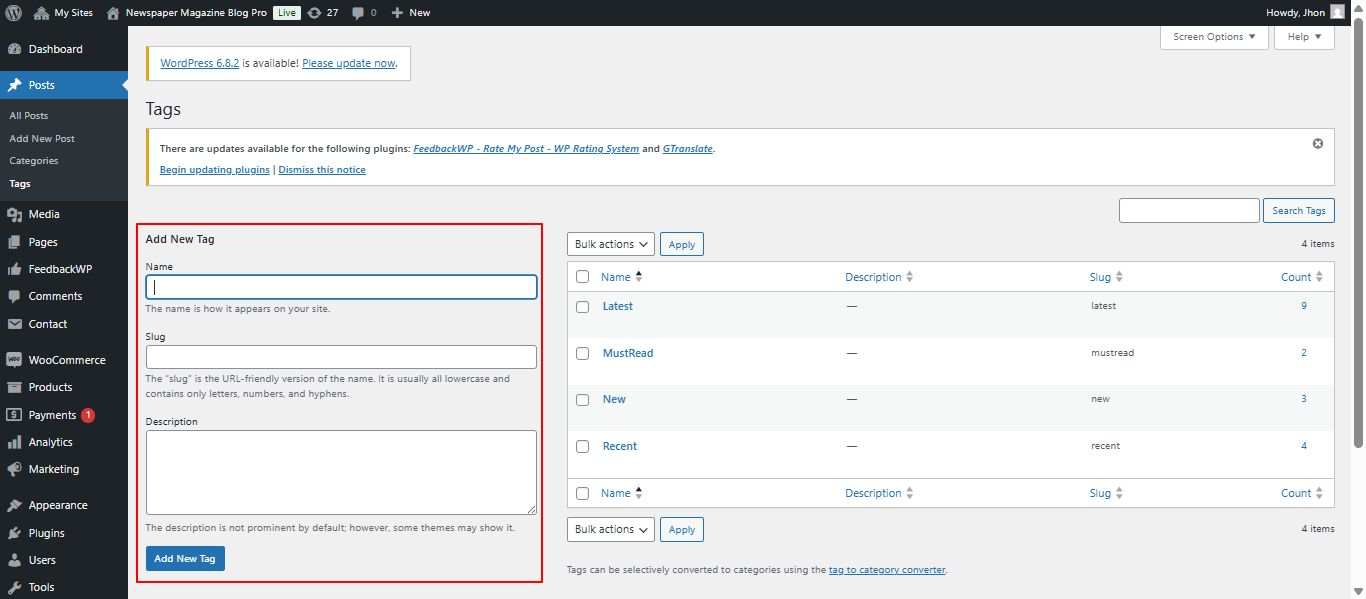Sort by Slug in table header
This screenshot has height=599, width=1366.
[1106, 277]
